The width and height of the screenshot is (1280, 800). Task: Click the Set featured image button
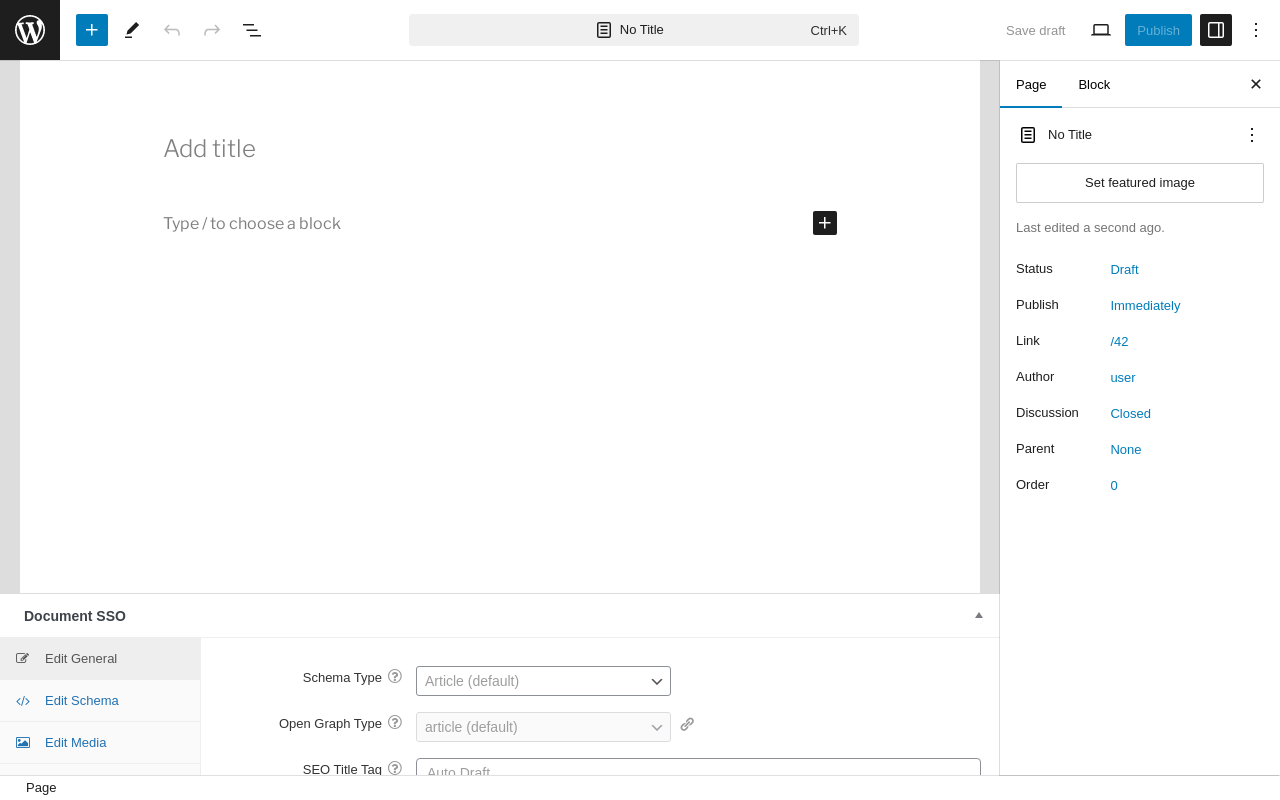click(x=1140, y=183)
